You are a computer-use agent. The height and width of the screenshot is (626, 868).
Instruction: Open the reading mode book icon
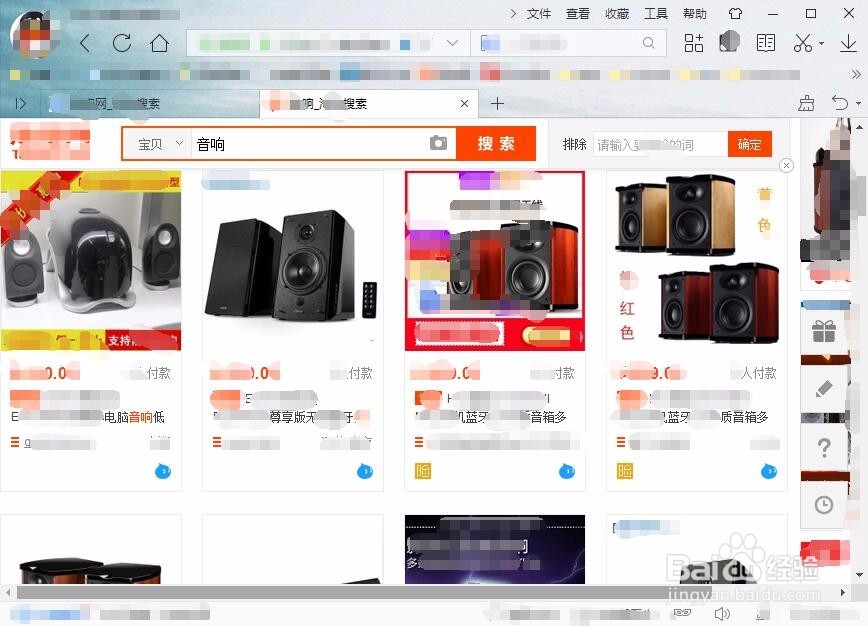coord(766,43)
